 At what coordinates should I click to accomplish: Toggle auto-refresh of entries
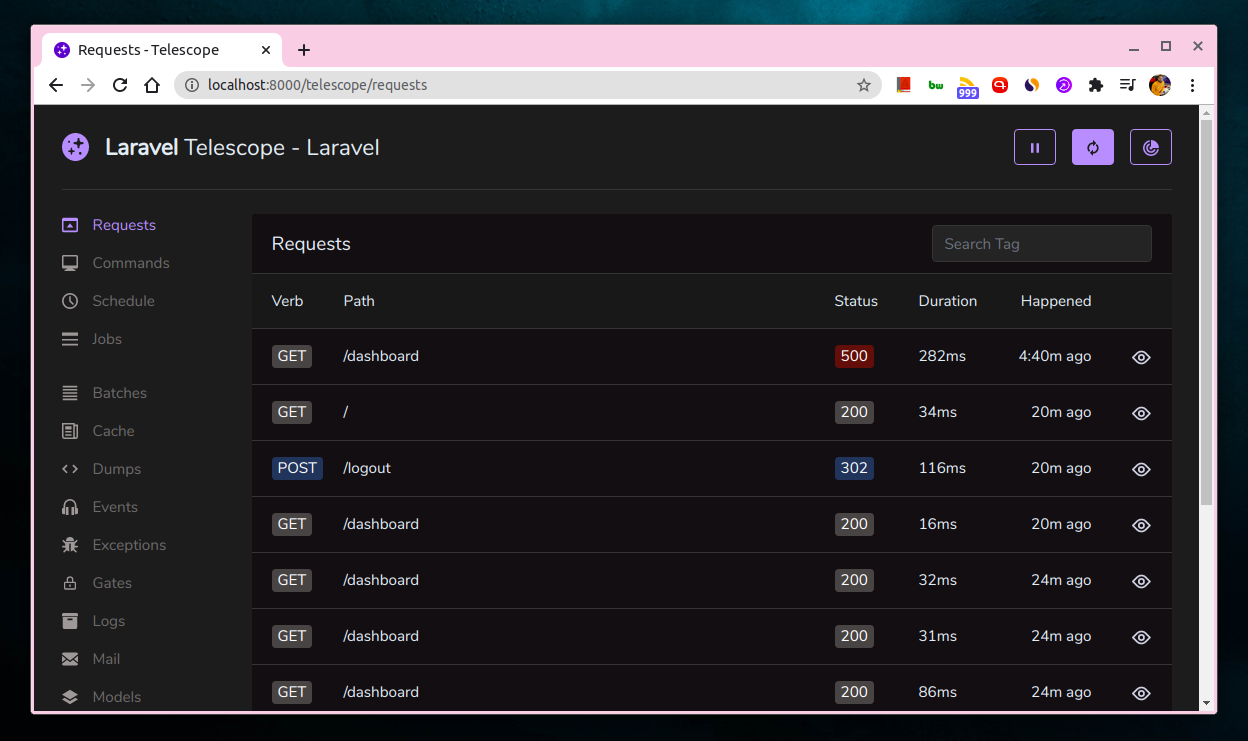1093,147
